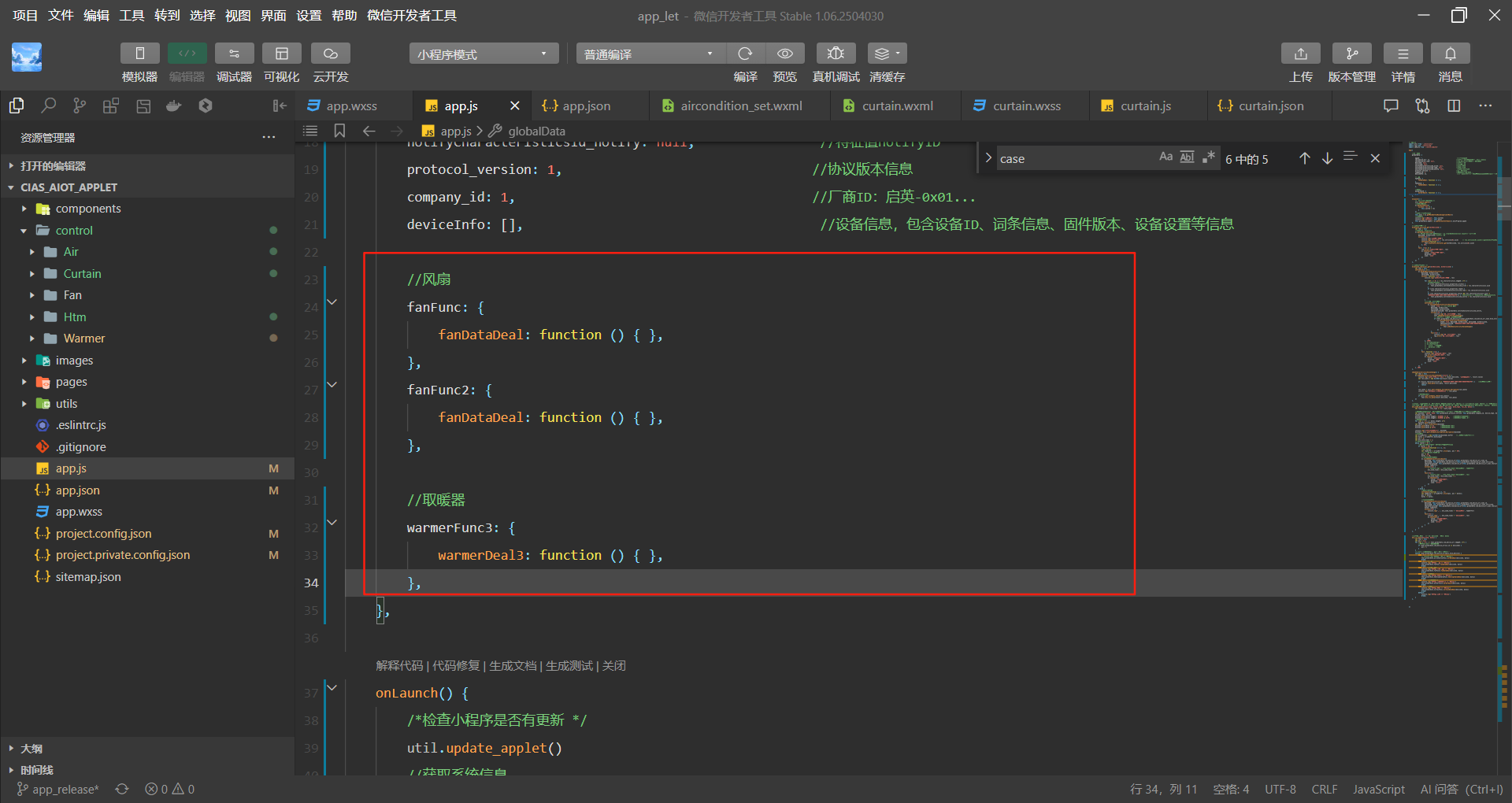Viewport: 1512px width, 803px height.
Task: Expand the components folder
Action: (87, 209)
